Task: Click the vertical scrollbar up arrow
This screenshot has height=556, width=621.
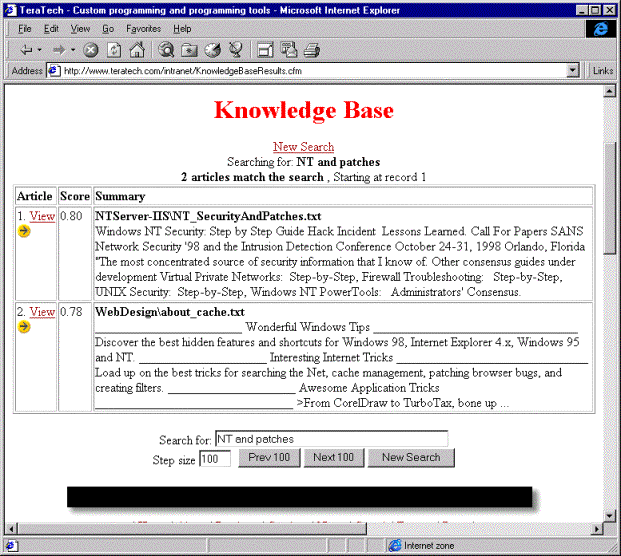Action: 610,92
